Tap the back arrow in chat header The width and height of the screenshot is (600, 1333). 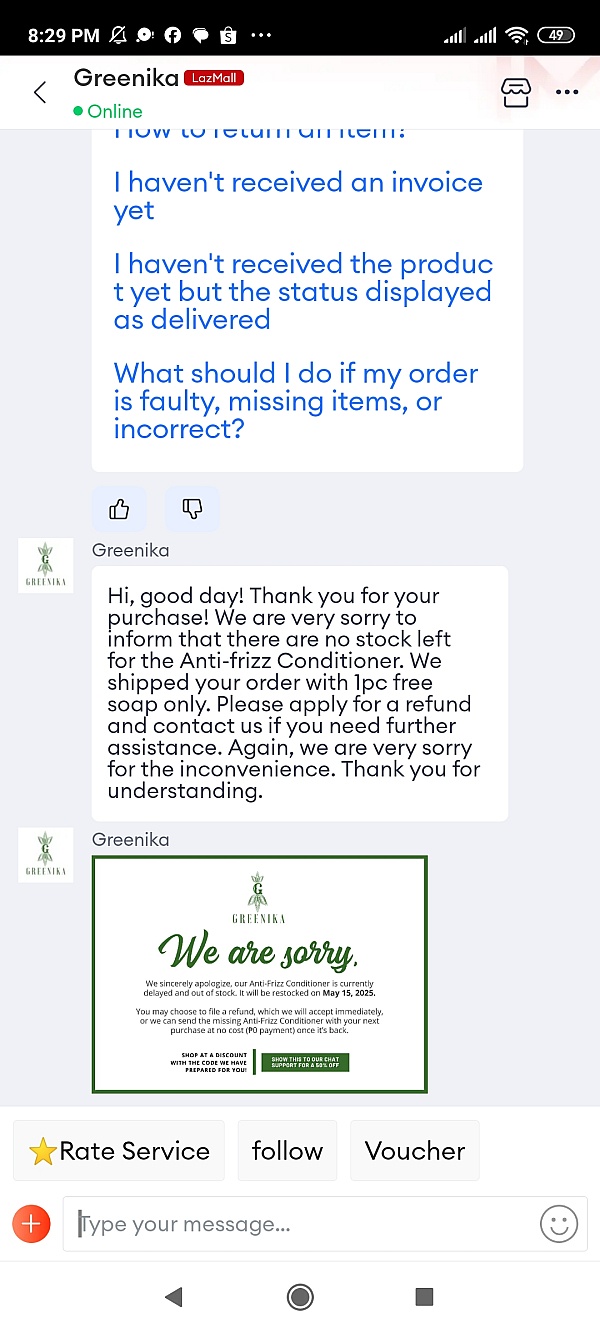[40, 93]
